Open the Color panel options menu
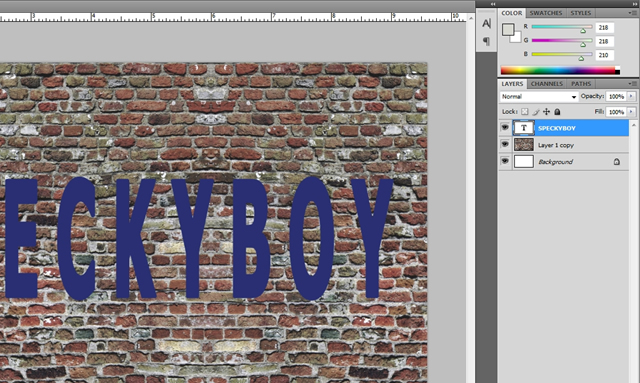The width and height of the screenshot is (640, 383). pos(633,13)
